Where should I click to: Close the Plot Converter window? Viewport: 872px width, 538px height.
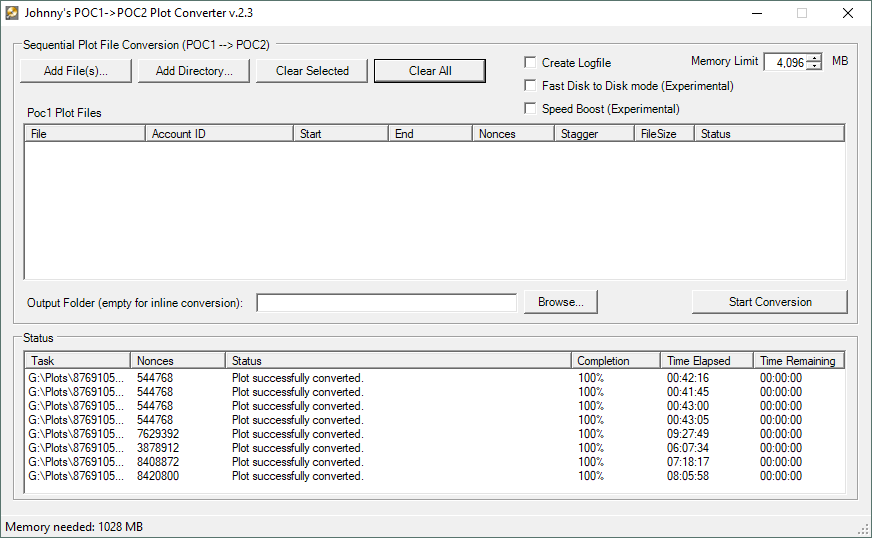point(848,13)
